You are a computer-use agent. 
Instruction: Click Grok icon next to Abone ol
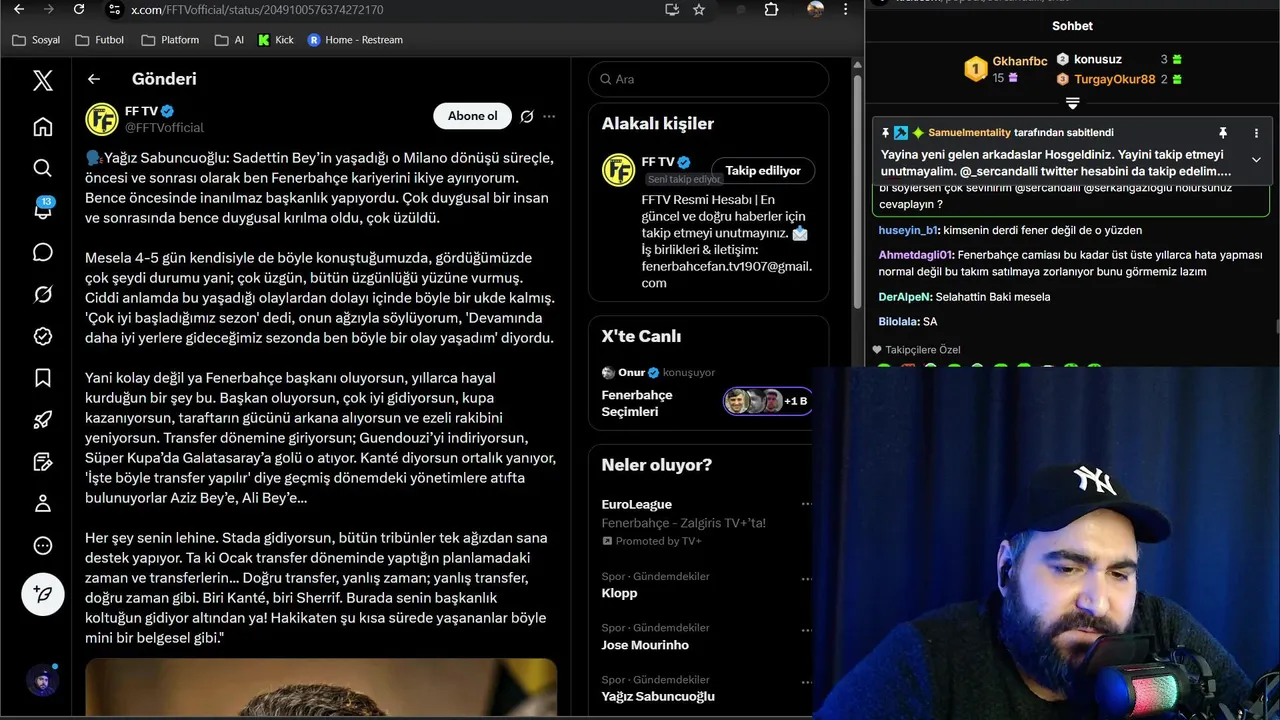[527, 116]
